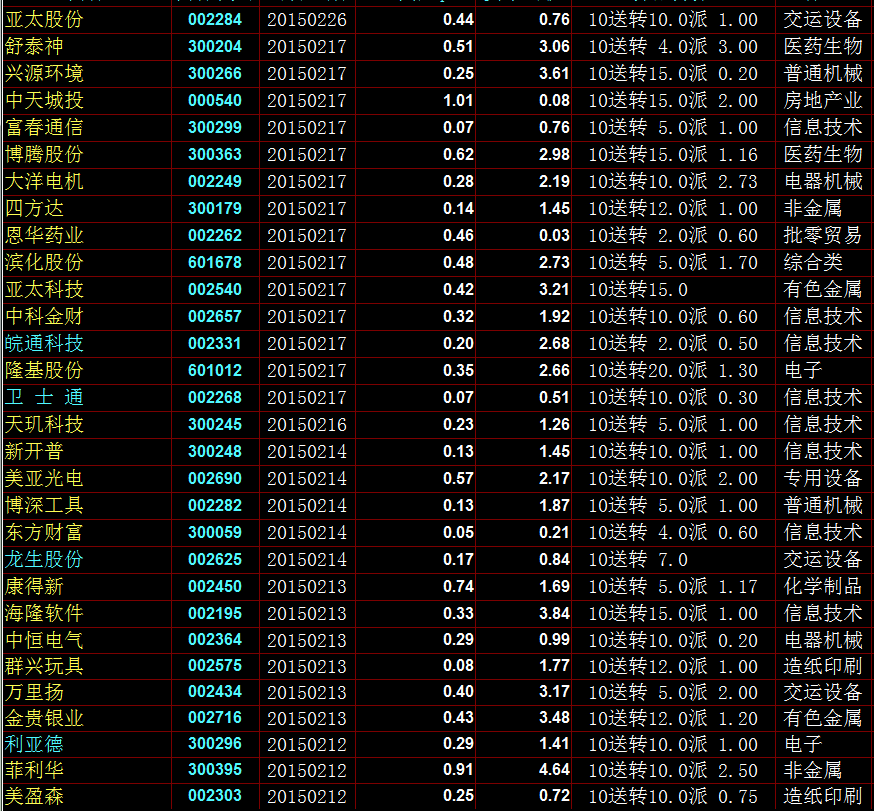This screenshot has width=874, height=811.
Task: Click 恩华药业 stock name
Action: click(x=44, y=236)
